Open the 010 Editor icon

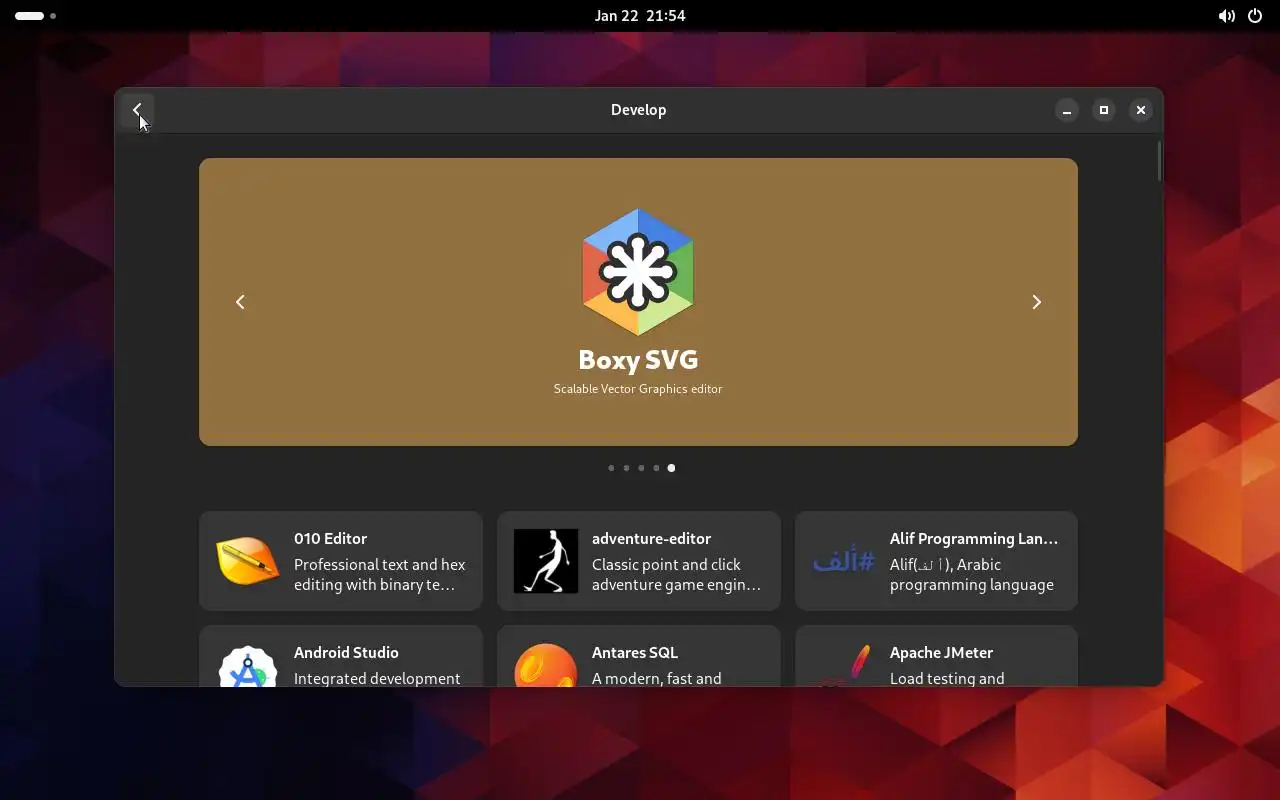coord(247,561)
